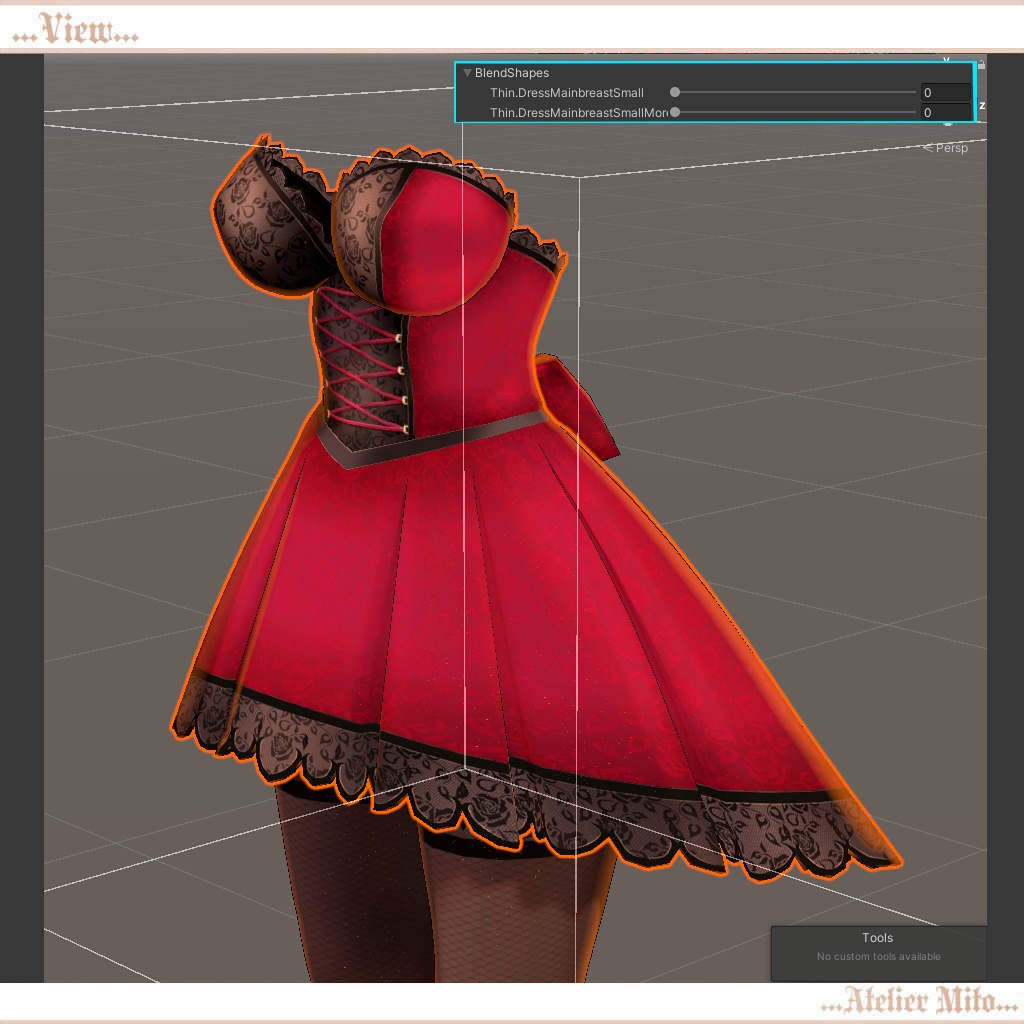Click the Thin.DressMainbreastSmall slider handle
Screen dimensions: 1024x1024
675,93
